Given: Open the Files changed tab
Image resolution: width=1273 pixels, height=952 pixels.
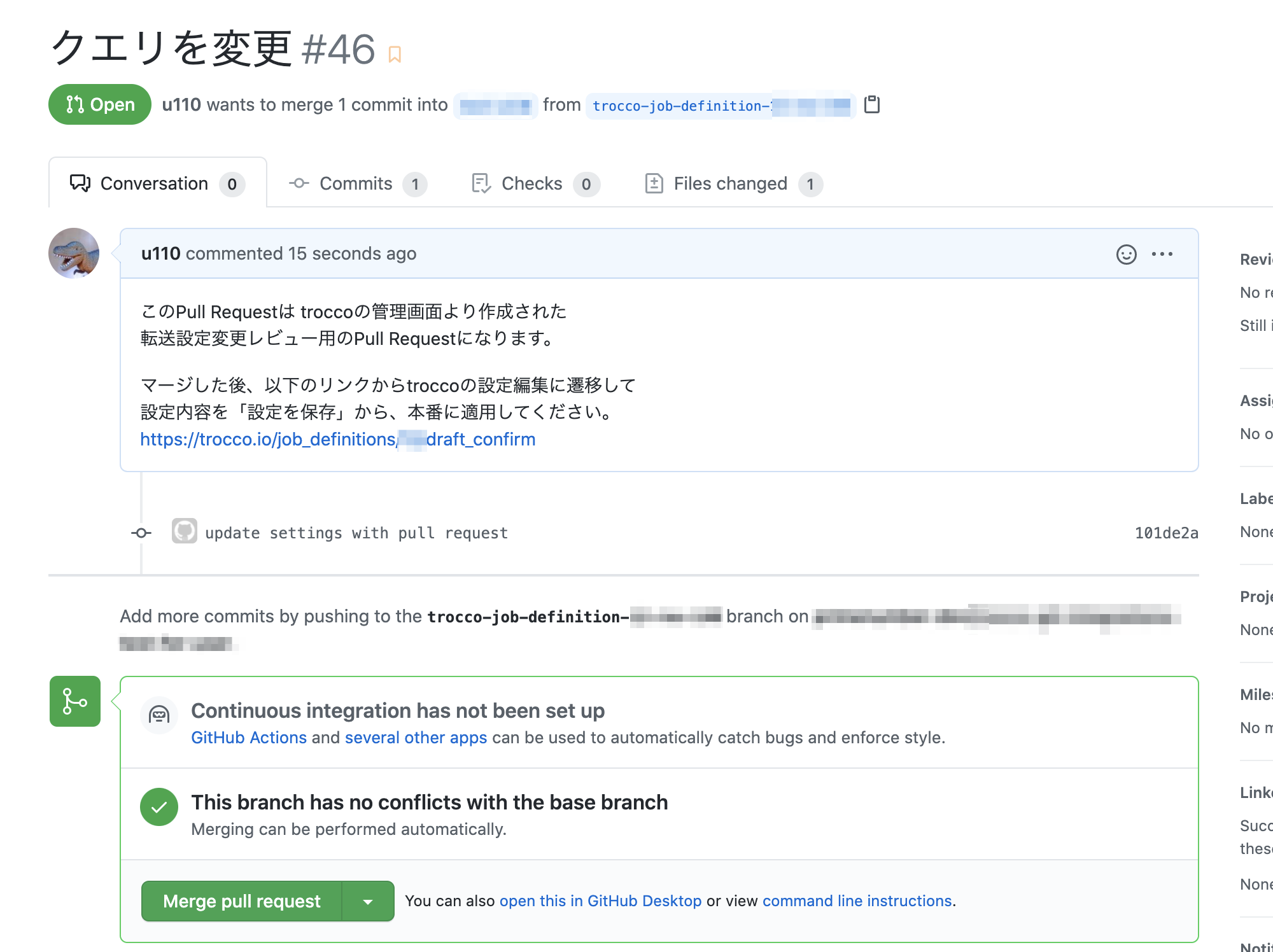Looking at the screenshot, I should point(732,184).
